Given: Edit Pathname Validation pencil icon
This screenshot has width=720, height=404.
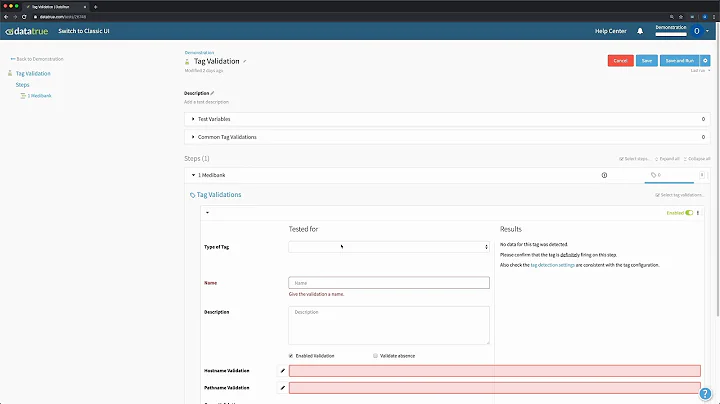Looking at the screenshot, I should [282, 388].
